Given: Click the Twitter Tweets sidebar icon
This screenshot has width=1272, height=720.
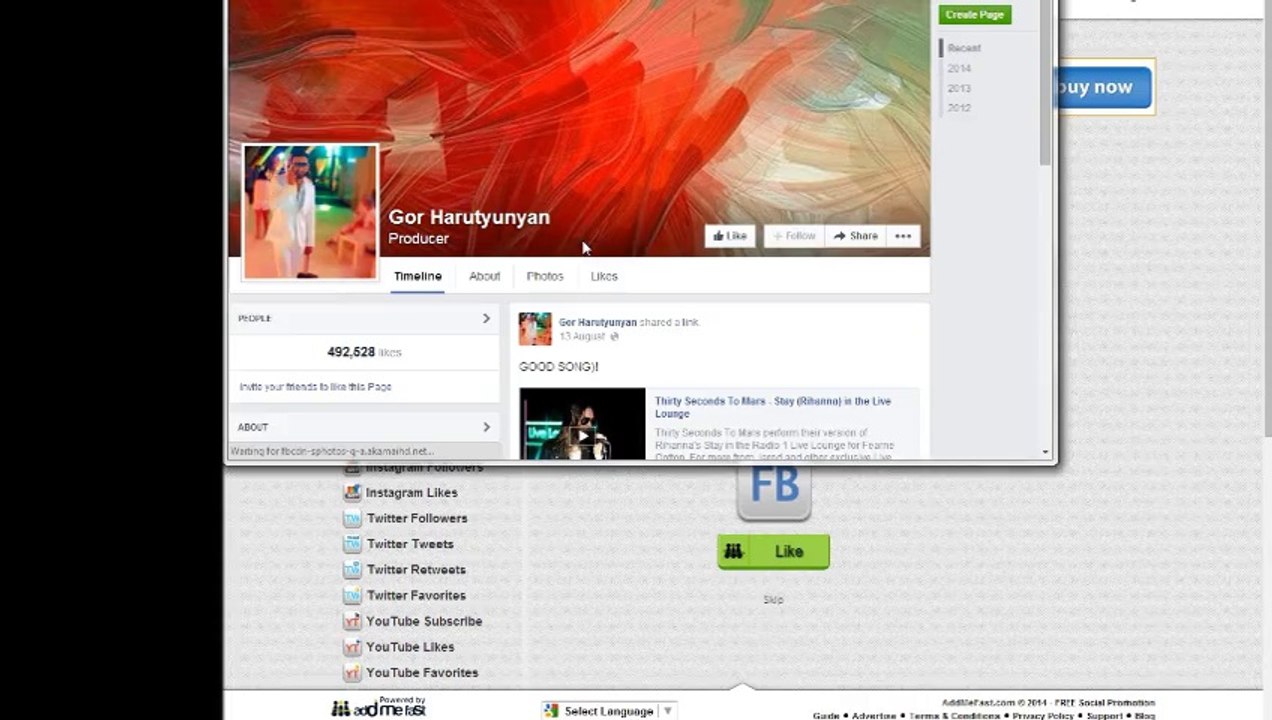Looking at the screenshot, I should tap(352, 544).
